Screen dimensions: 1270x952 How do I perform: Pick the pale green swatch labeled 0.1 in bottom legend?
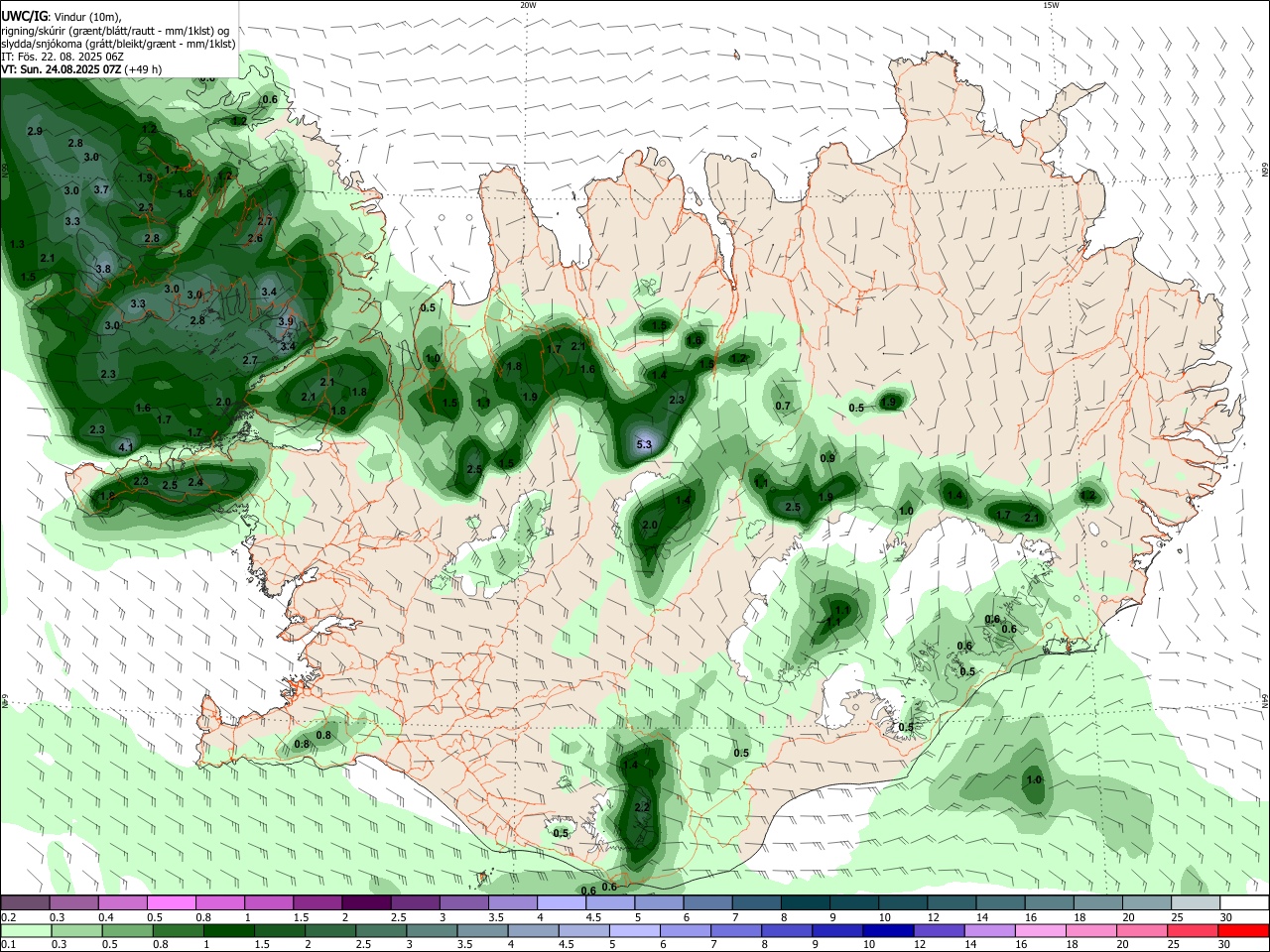point(25,930)
